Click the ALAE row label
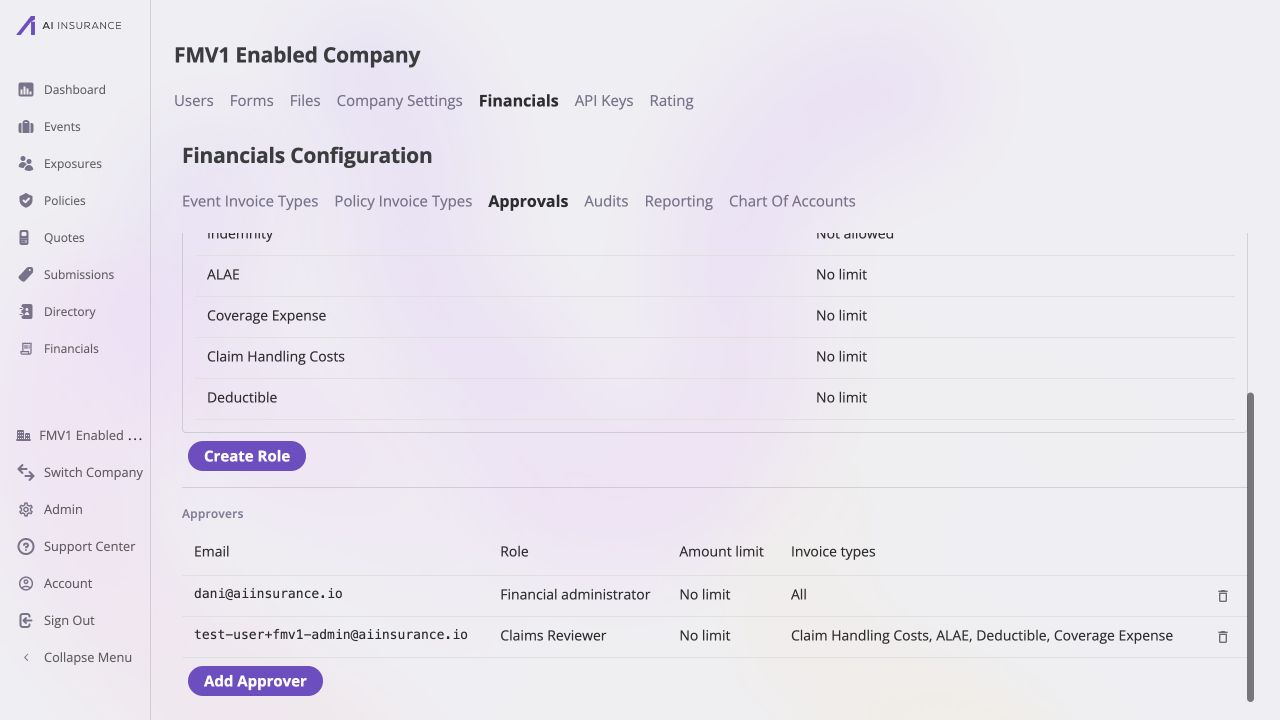 (223, 275)
